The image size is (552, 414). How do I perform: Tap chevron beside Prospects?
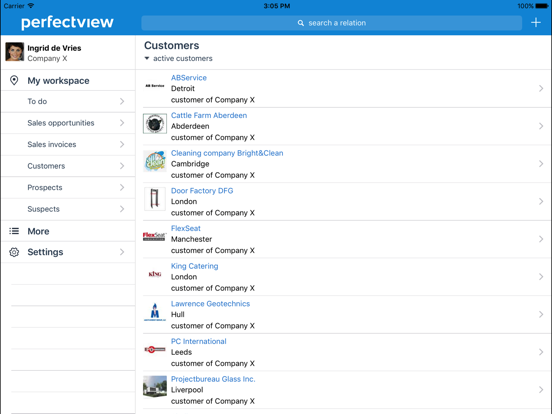click(x=122, y=187)
